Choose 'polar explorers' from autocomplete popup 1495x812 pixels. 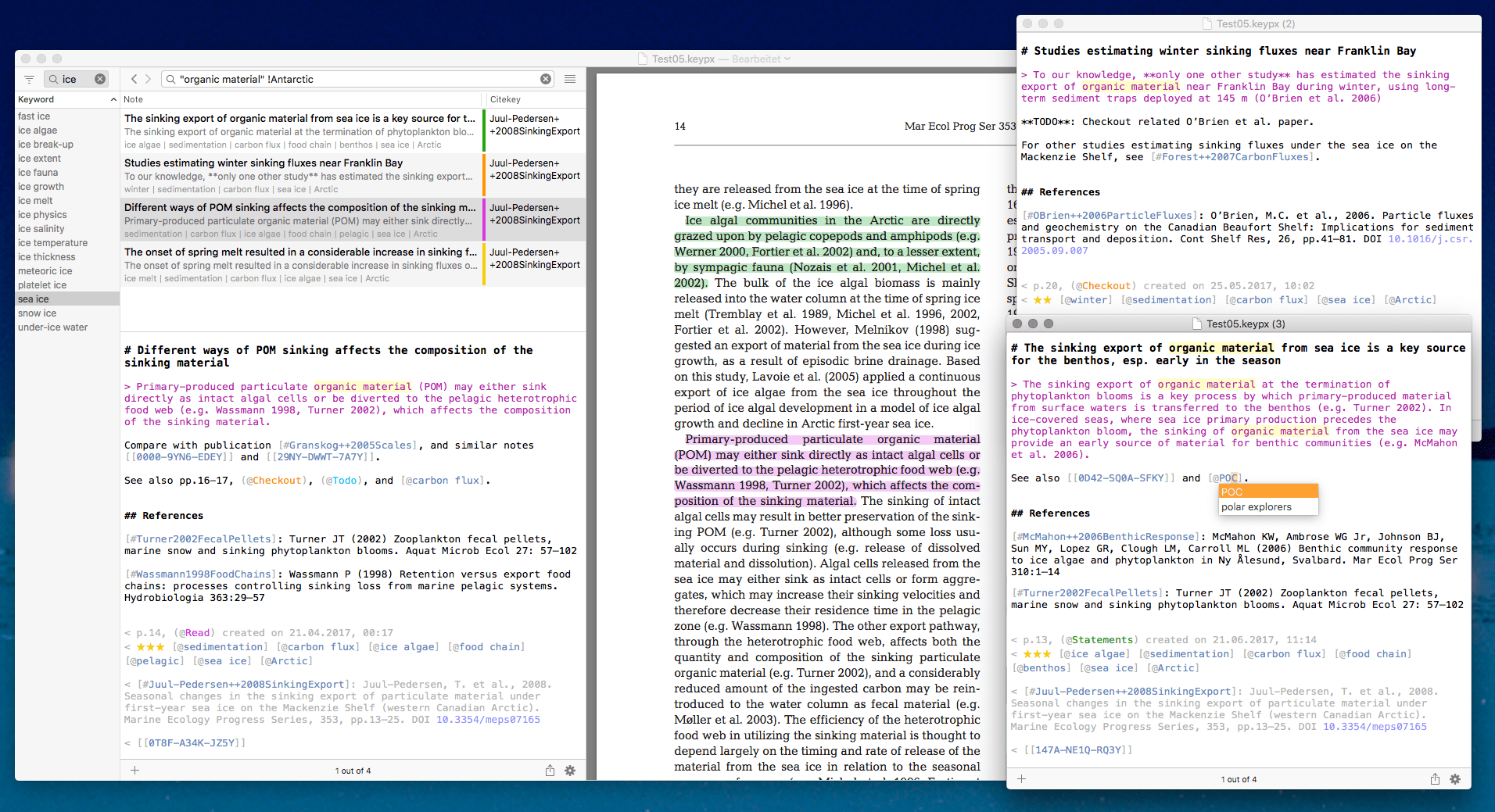click(1257, 507)
